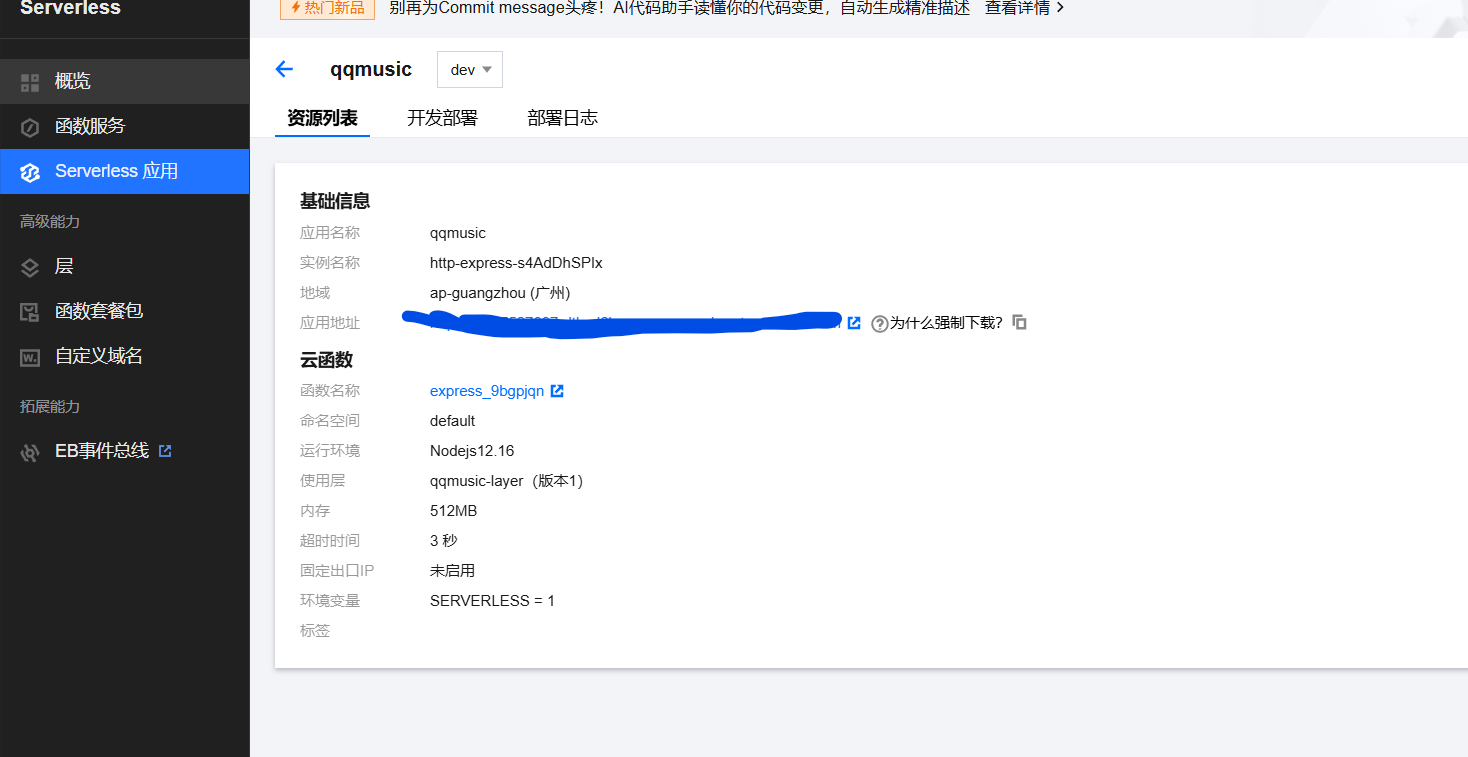The image size is (1468, 757).
Task: Click 为什么强制下载? help text
Action: point(946,323)
